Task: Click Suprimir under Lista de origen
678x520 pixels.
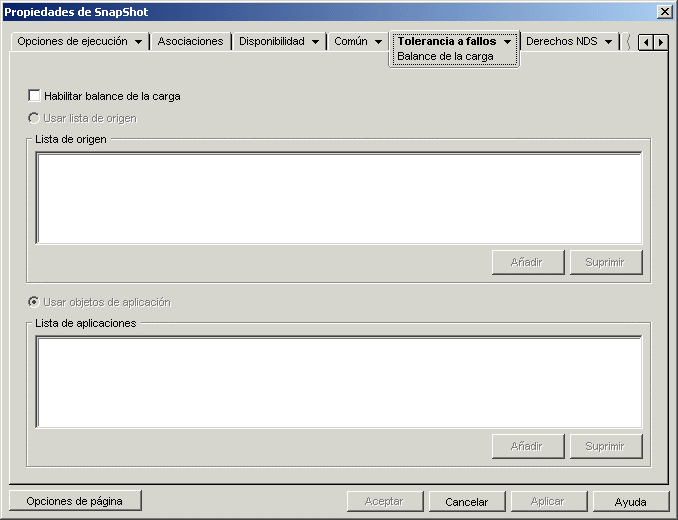Action: [x=606, y=262]
